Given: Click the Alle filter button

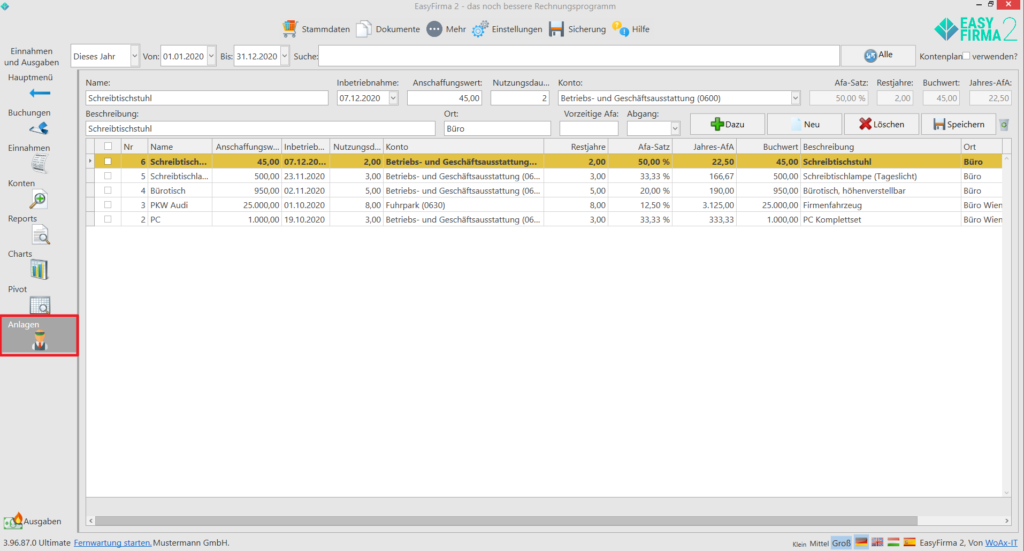Looking at the screenshot, I should (x=878, y=55).
